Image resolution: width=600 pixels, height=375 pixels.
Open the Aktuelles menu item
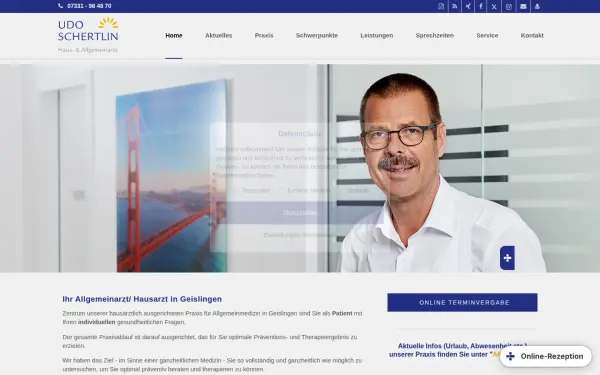point(218,35)
